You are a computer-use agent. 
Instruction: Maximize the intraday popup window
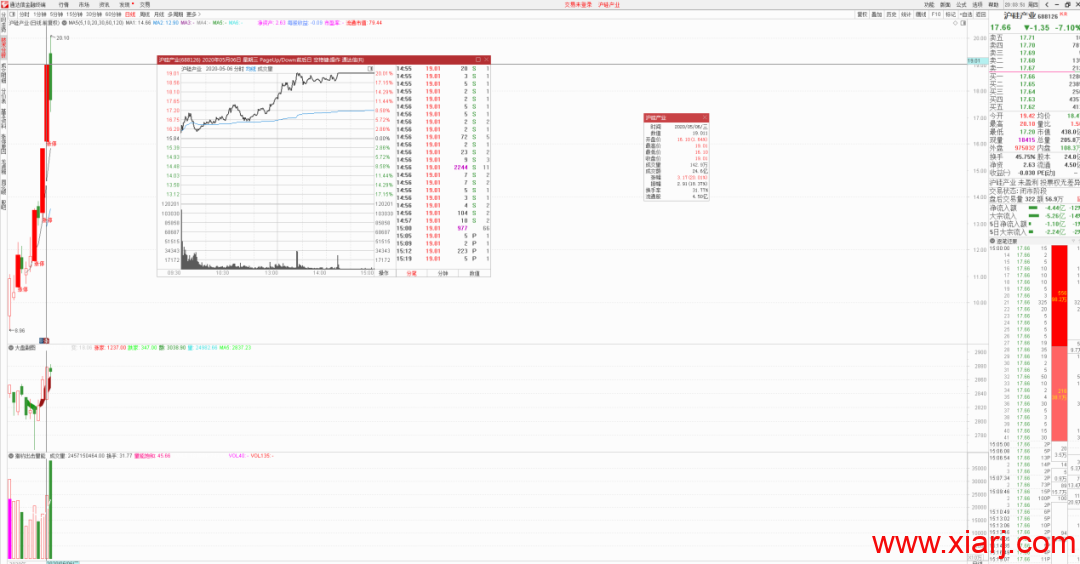click(x=478, y=60)
